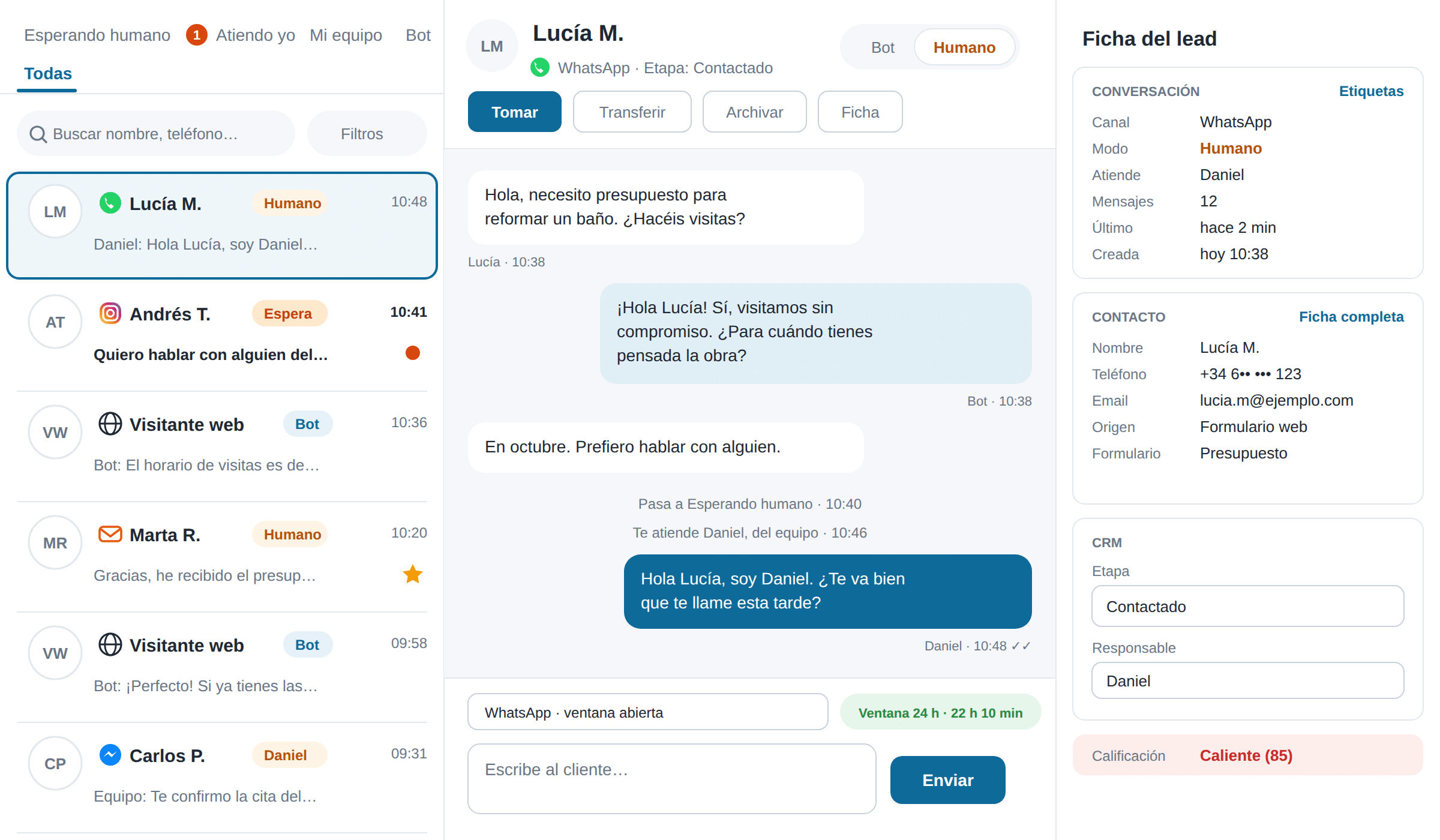The image size is (1440, 840).
Task: Click the AT avatar of Andrés T.
Action: pos(55,322)
